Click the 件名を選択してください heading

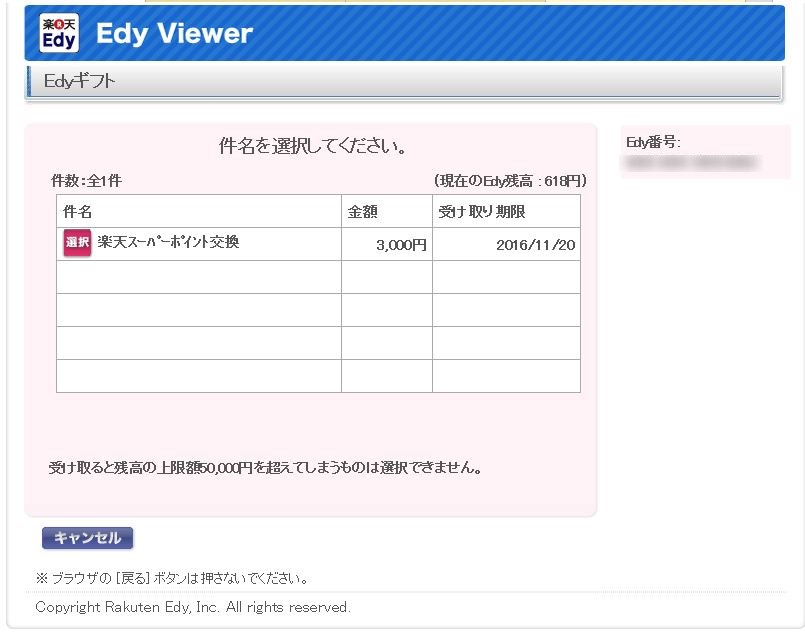313,146
